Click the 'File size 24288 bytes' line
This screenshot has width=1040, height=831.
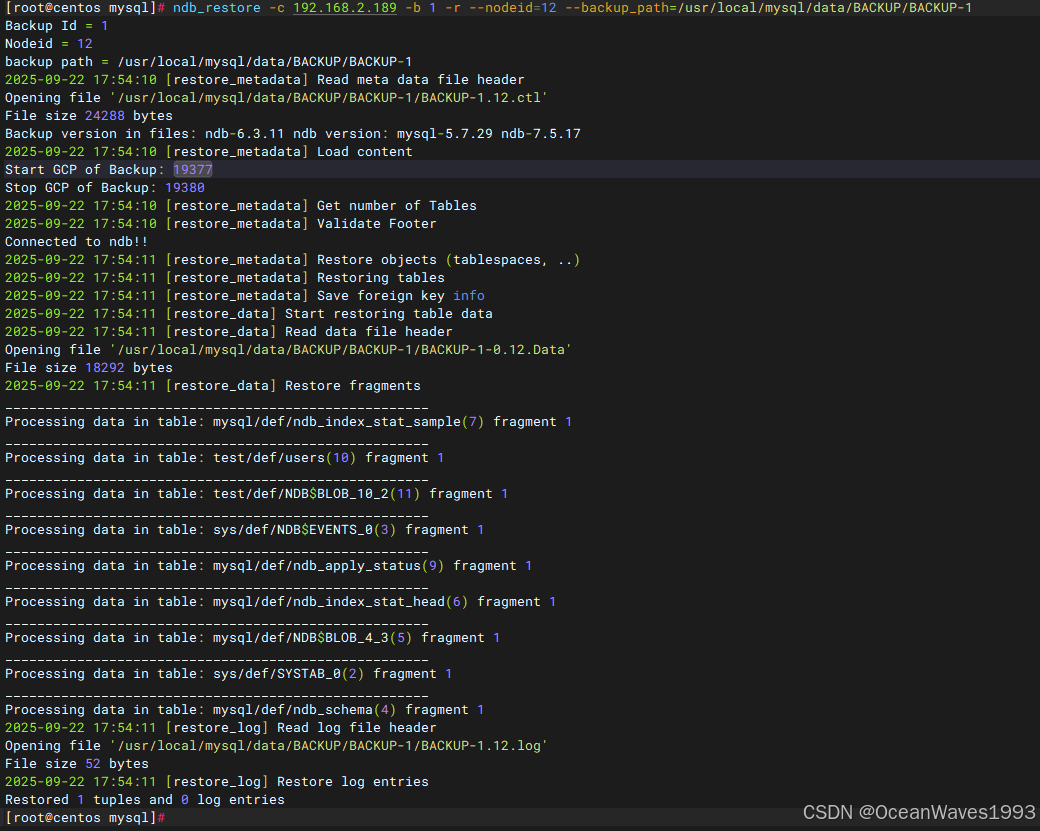[88, 115]
